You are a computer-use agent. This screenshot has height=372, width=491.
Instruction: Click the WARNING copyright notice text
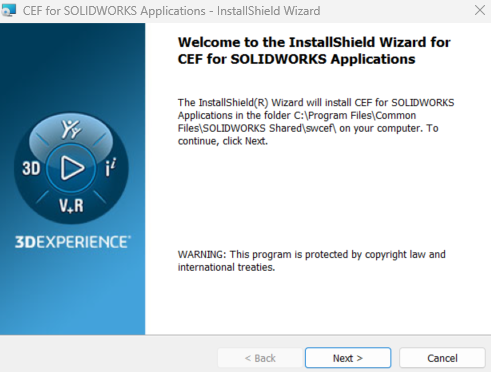click(312, 261)
